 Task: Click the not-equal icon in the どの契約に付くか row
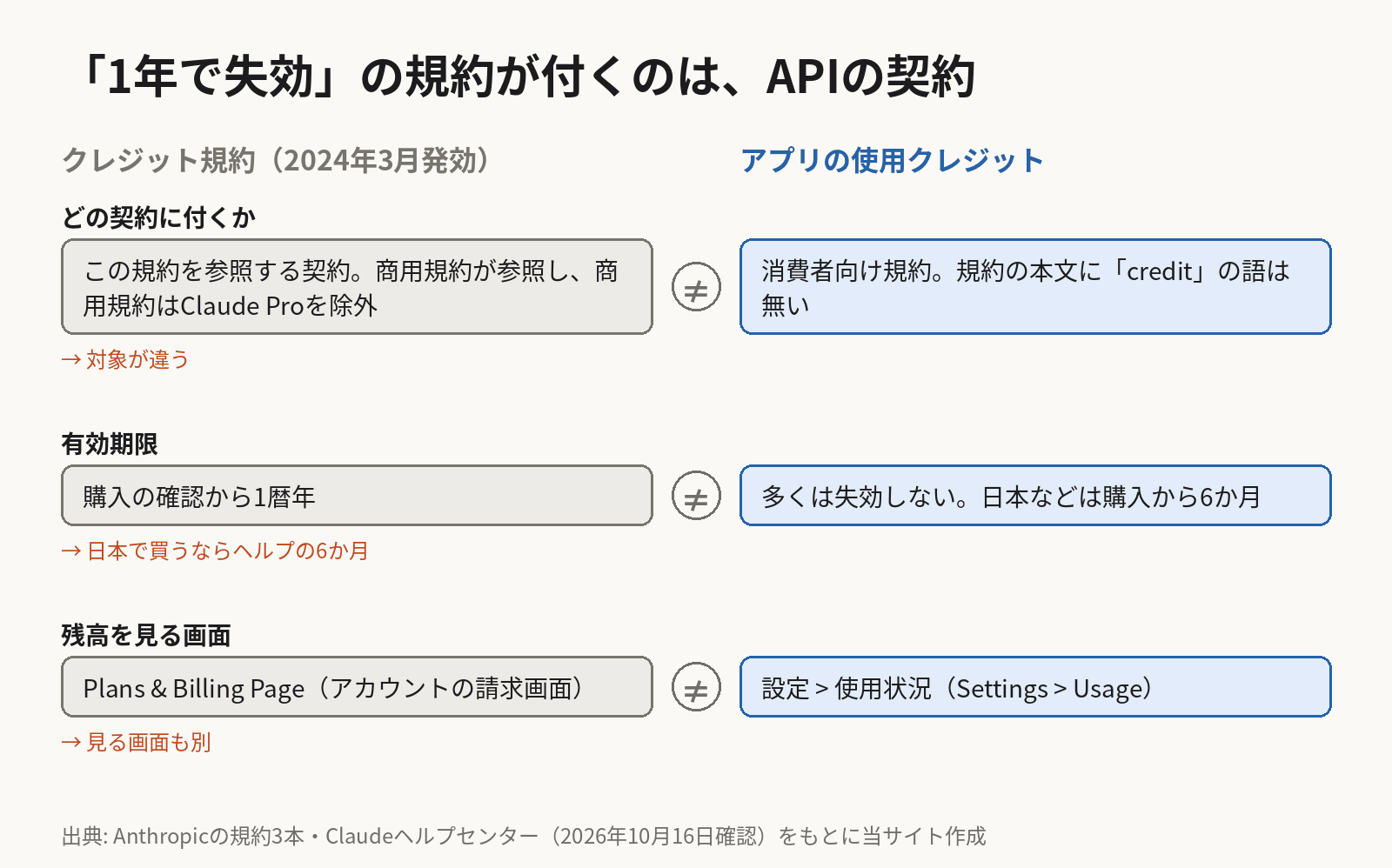(696, 287)
